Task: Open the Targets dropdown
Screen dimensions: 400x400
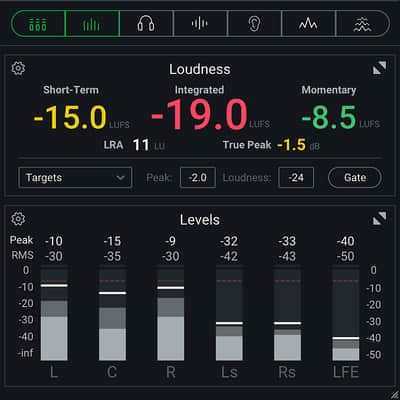Action: (75, 178)
